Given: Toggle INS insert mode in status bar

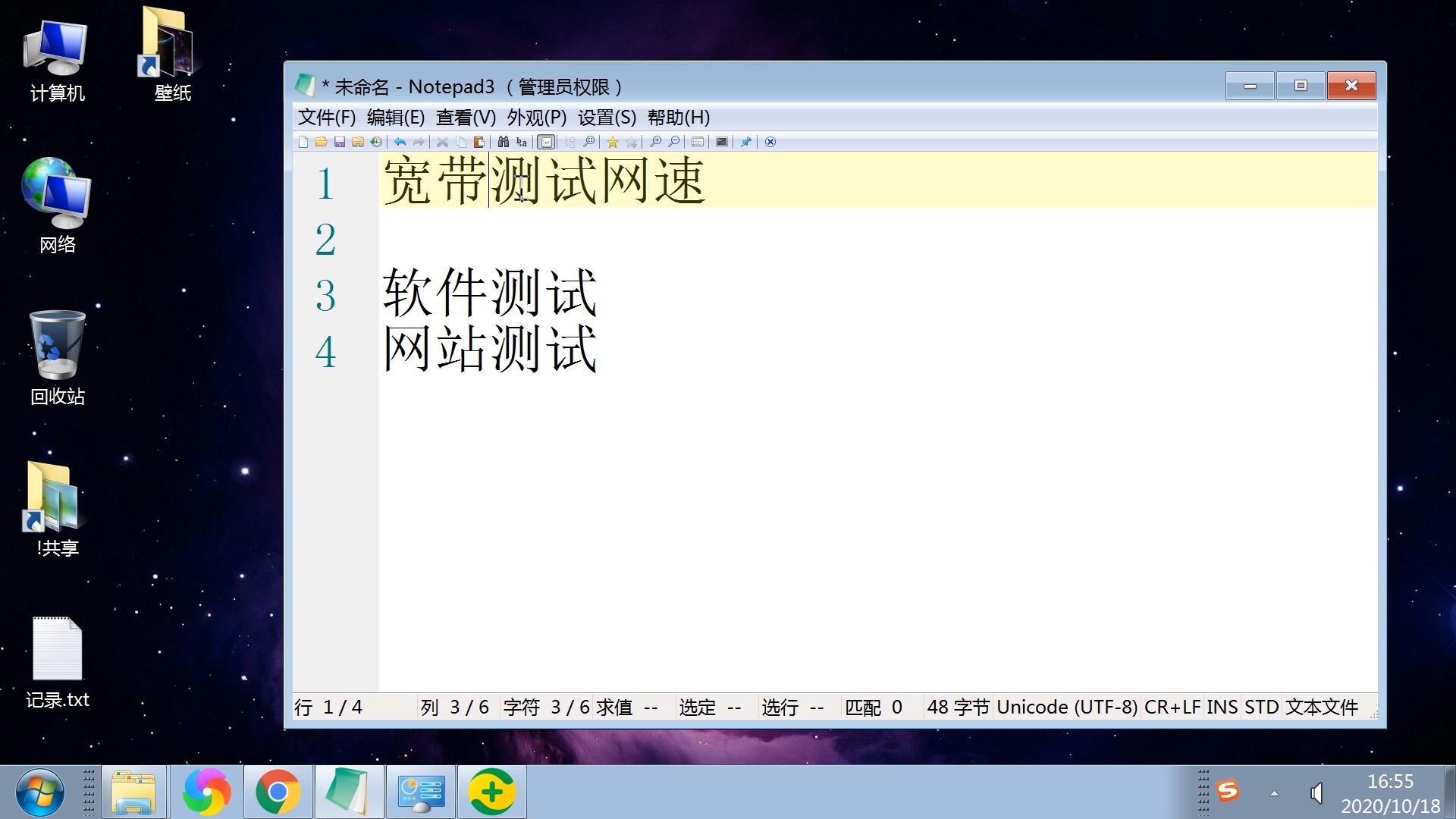Looking at the screenshot, I should point(1222,707).
